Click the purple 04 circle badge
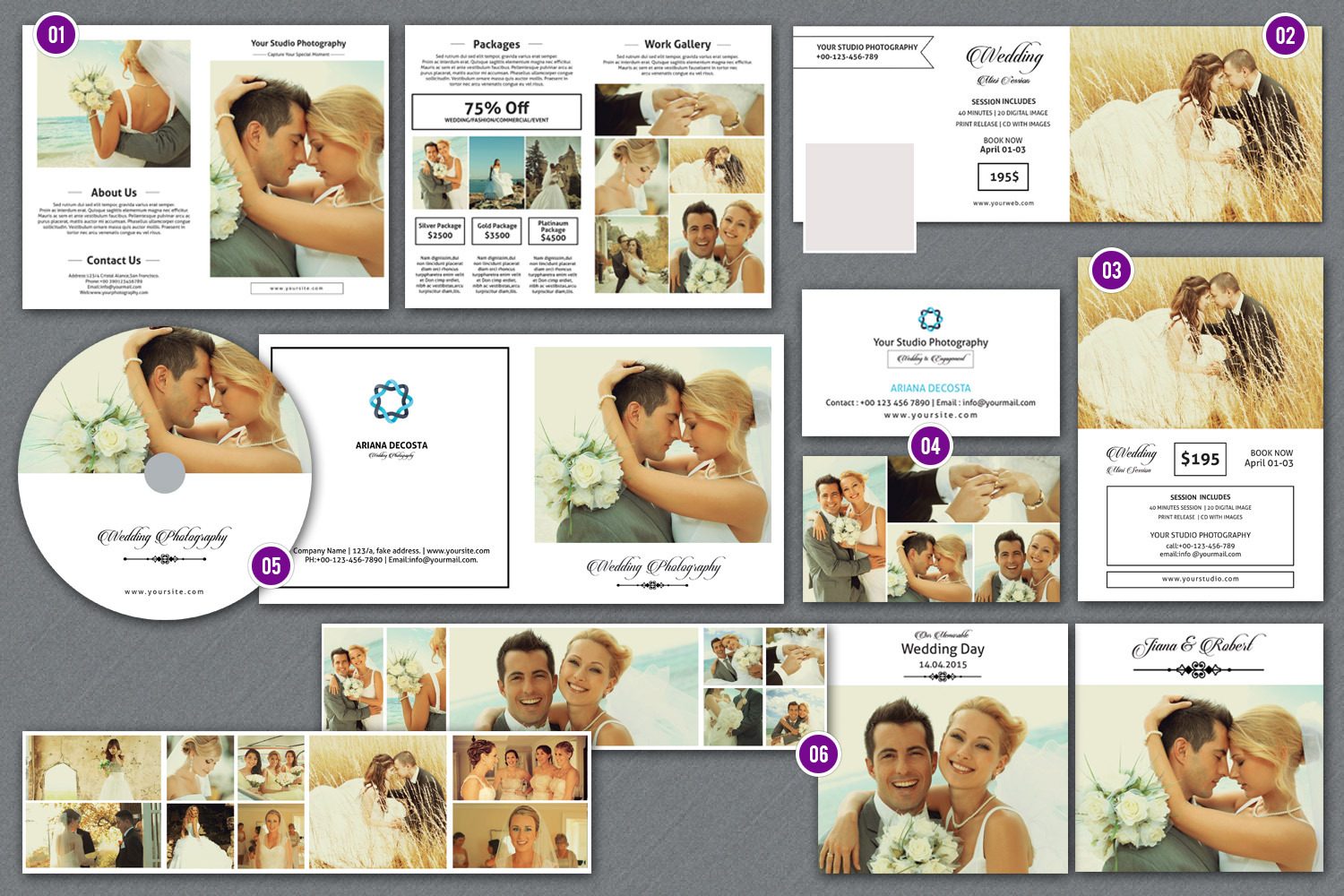 (930, 446)
